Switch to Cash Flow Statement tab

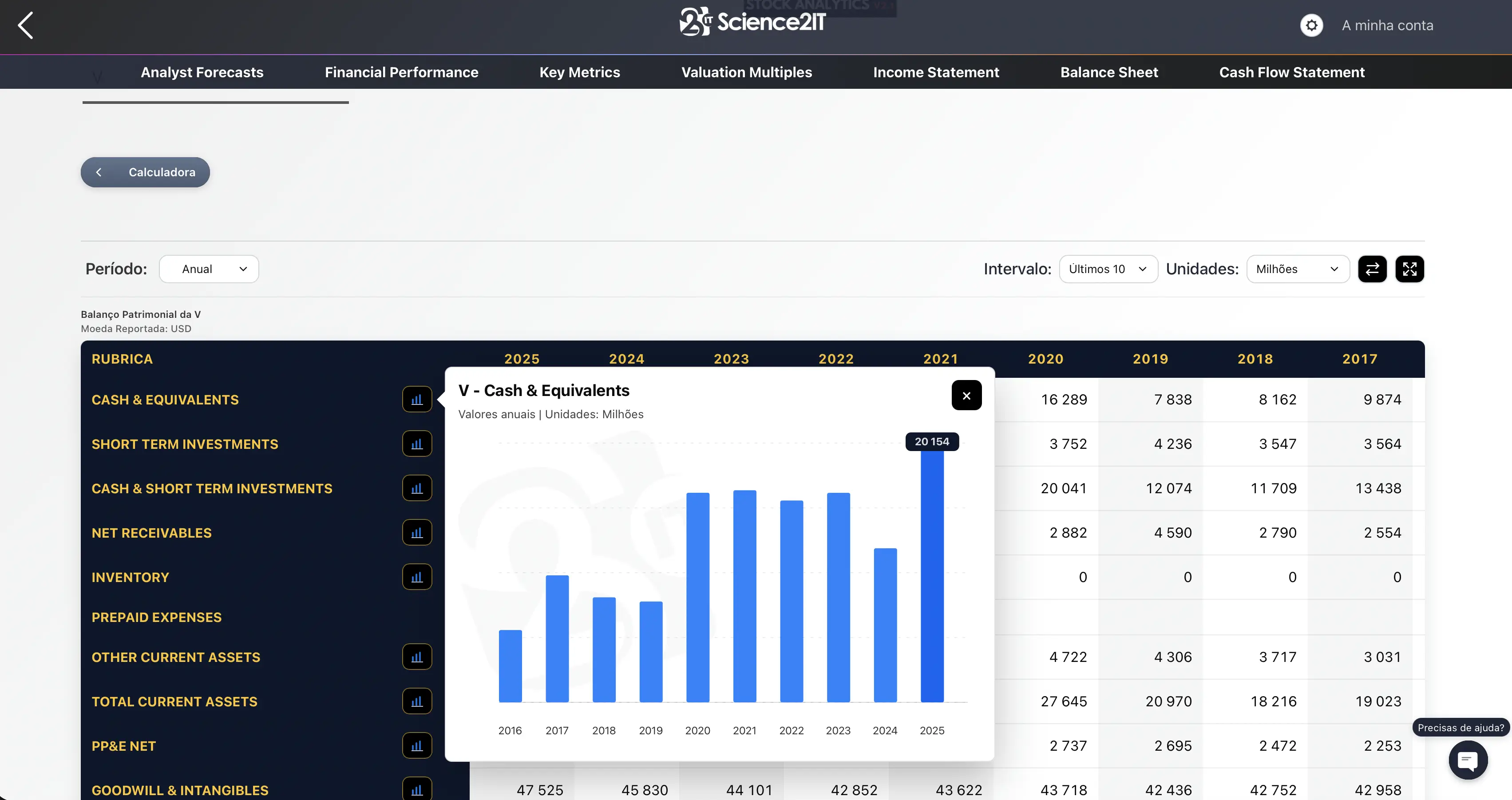1291,72
